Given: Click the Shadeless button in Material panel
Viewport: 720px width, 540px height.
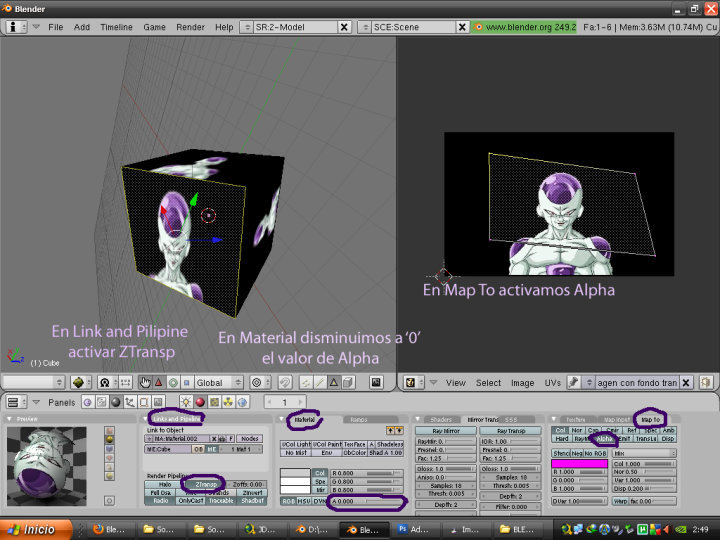Looking at the screenshot, I should pyautogui.click(x=389, y=444).
